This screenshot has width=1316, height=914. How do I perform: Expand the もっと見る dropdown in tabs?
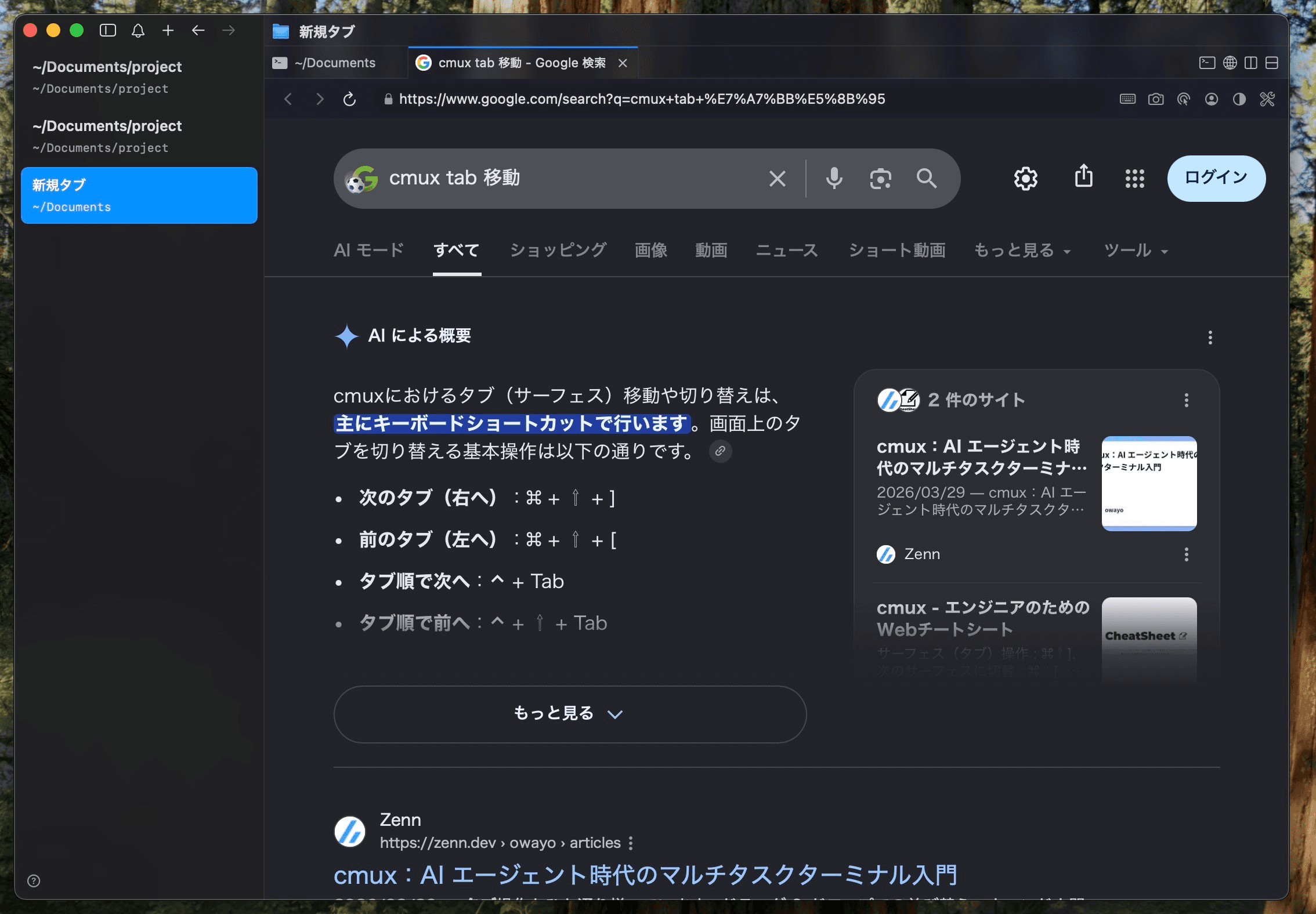1022,251
